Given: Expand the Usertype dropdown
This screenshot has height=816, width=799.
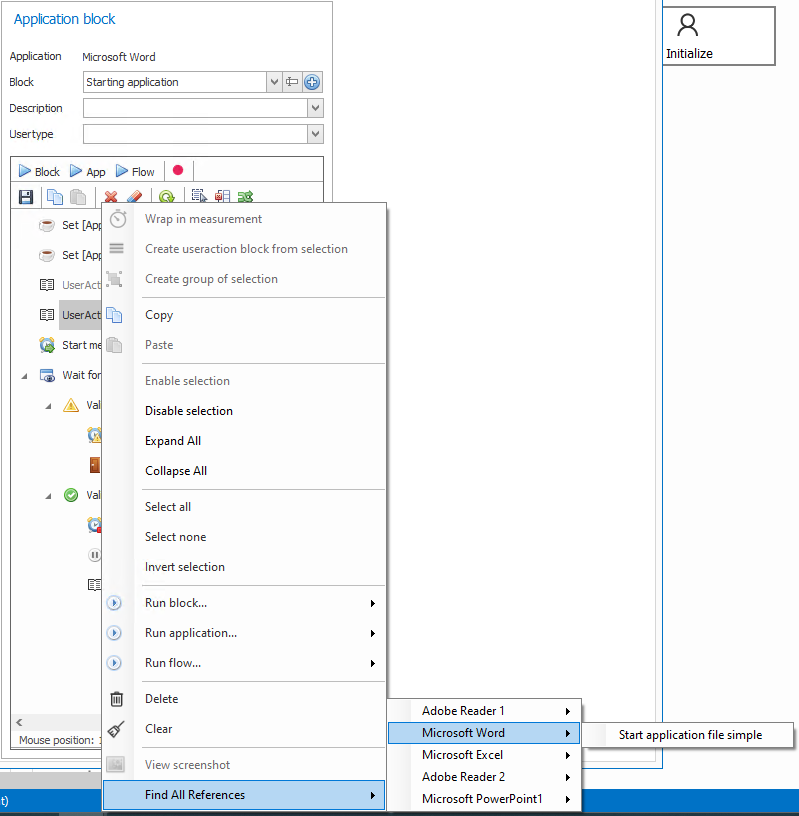Looking at the screenshot, I should (315, 134).
